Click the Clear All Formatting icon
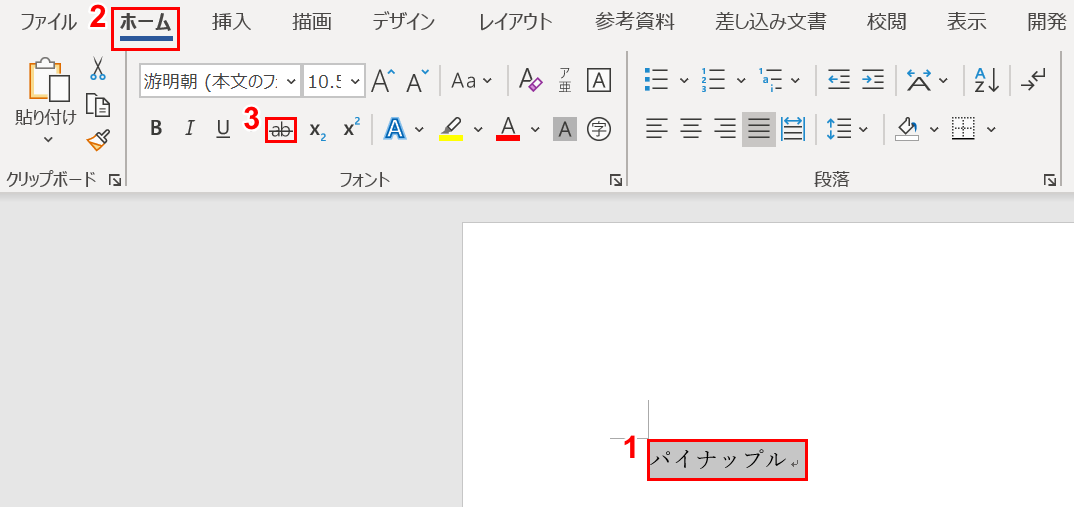Viewport: 1074px width, 507px height. click(x=530, y=81)
